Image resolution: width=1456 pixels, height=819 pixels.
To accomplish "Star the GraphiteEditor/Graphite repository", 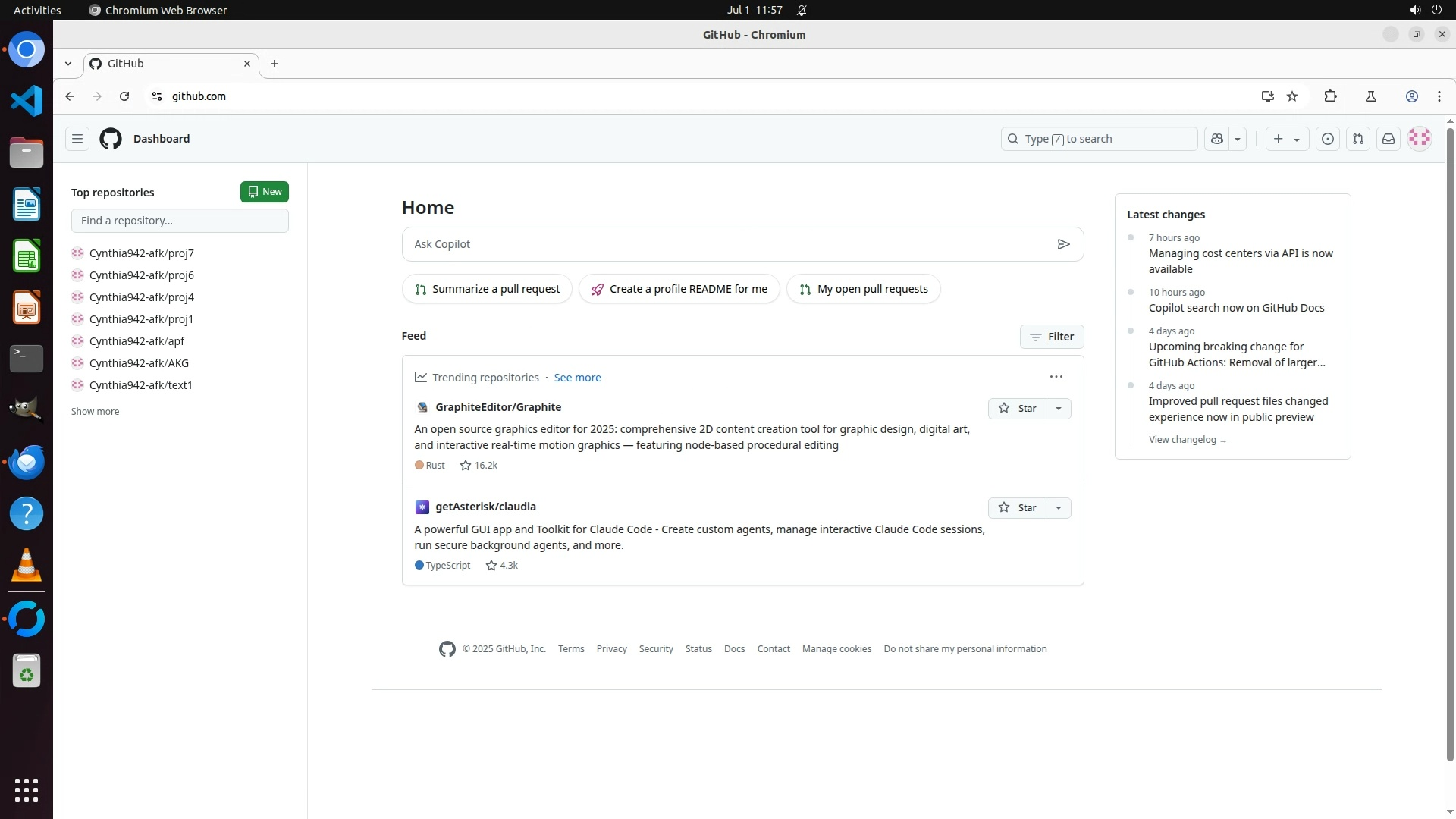I will [1017, 408].
